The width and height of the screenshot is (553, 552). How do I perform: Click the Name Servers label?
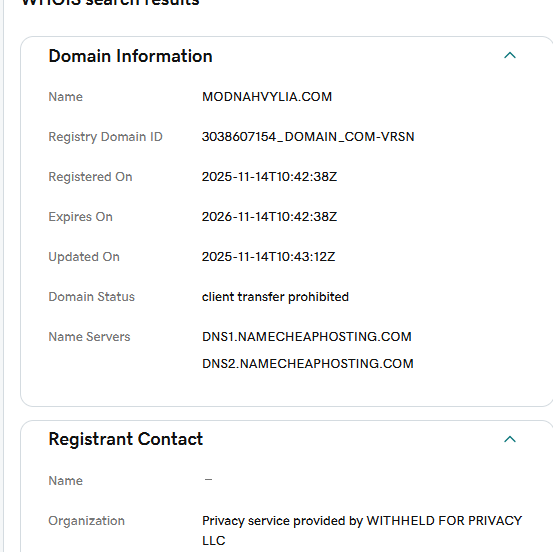[89, 337]
